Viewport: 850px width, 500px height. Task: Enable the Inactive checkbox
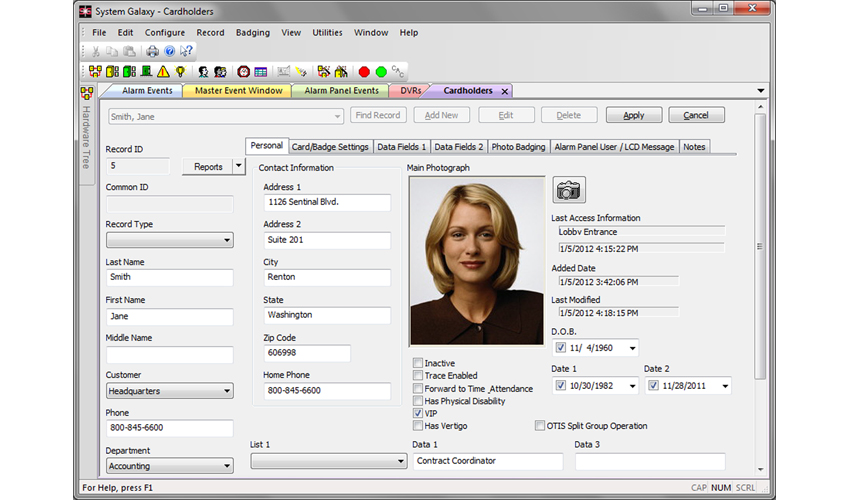tap(418, 363)
